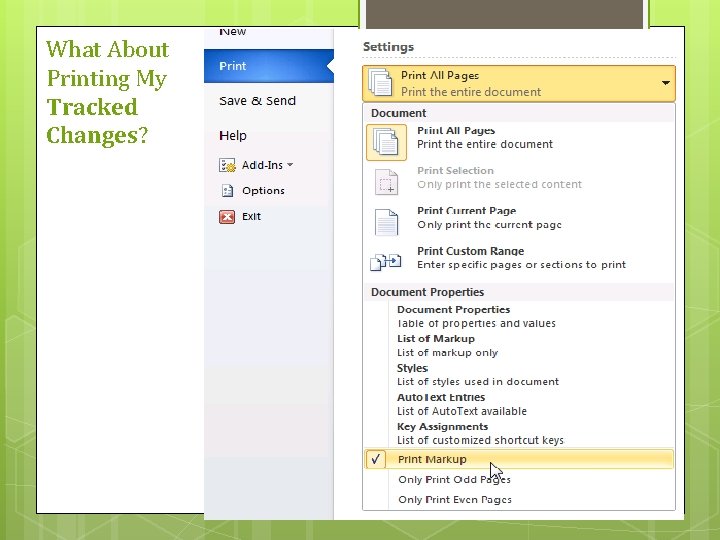Click the 'Document' section header

click(399, 113)
